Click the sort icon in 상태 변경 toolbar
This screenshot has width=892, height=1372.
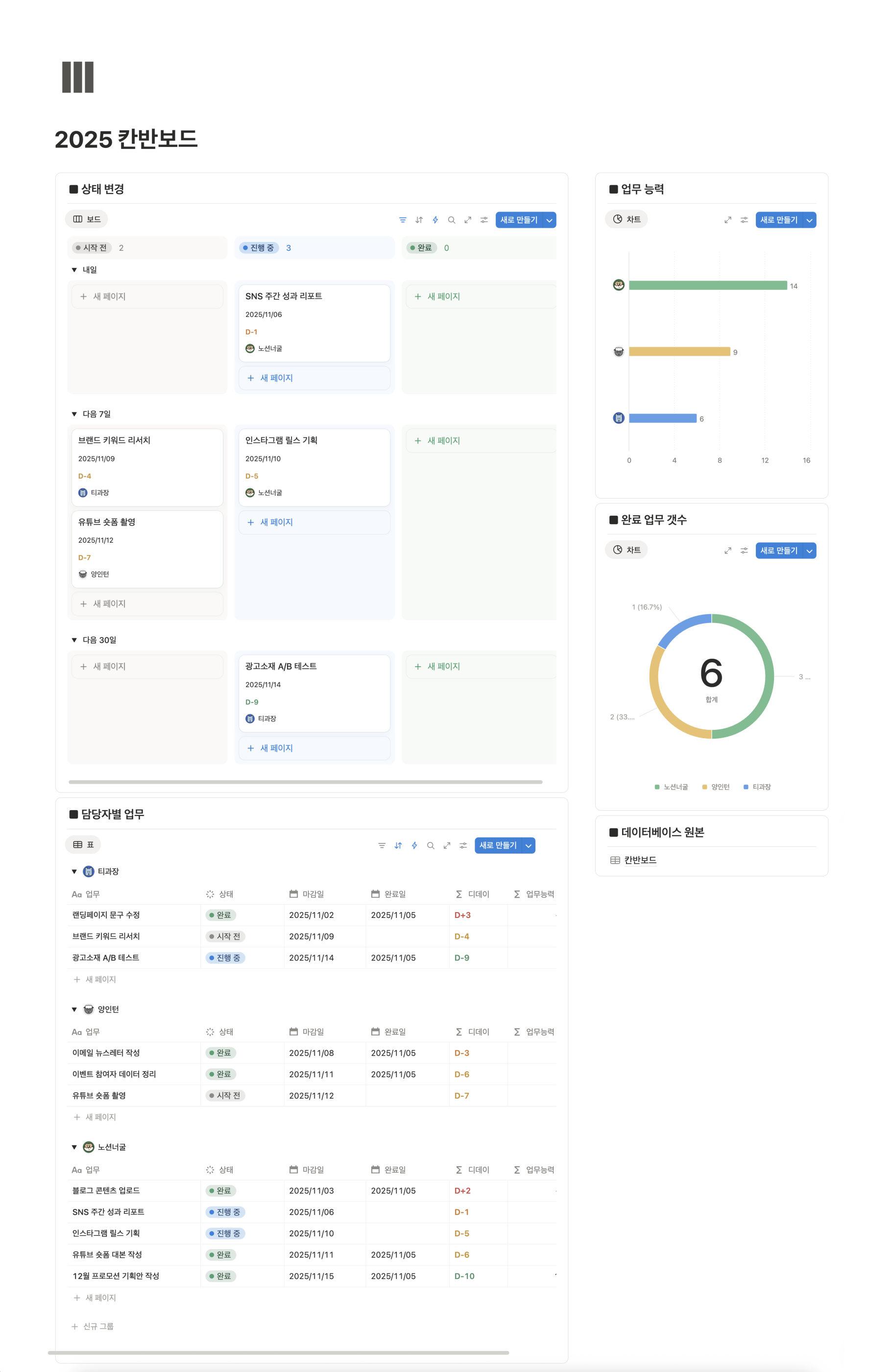pyautogui.click(x=419, y=219)
